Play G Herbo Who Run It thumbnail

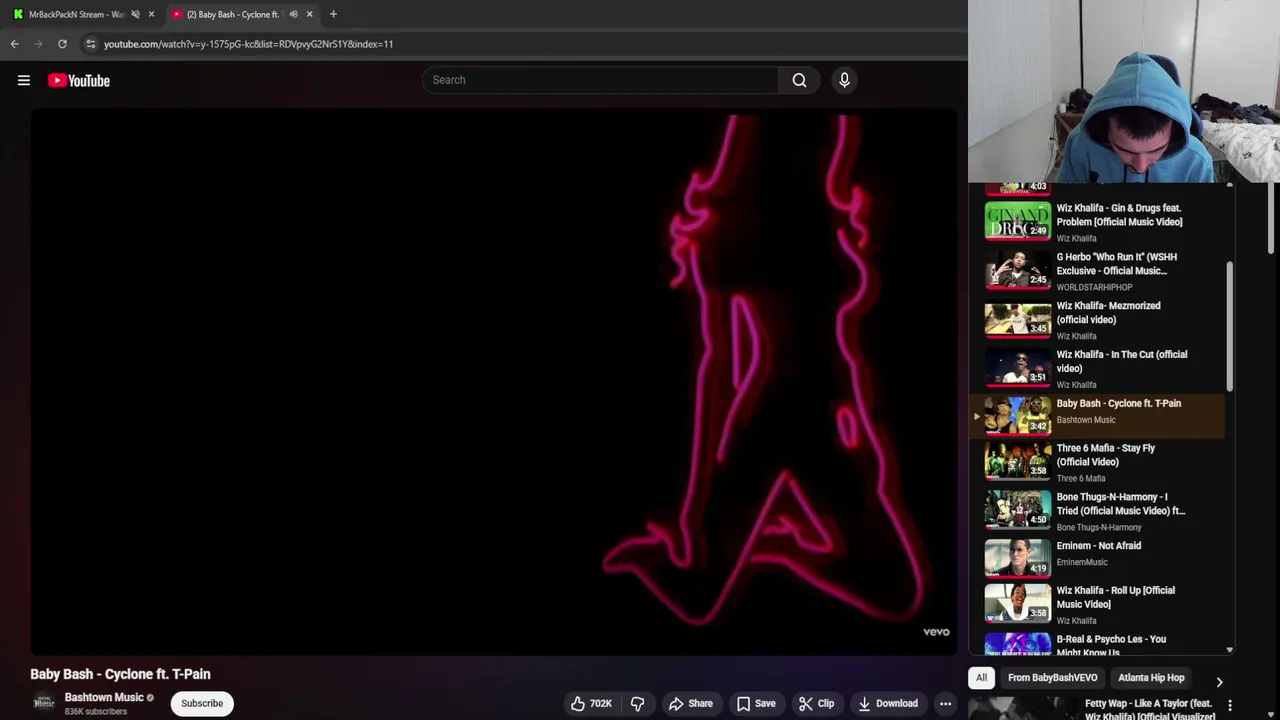pyautogui.click(x=1018, y=270)
